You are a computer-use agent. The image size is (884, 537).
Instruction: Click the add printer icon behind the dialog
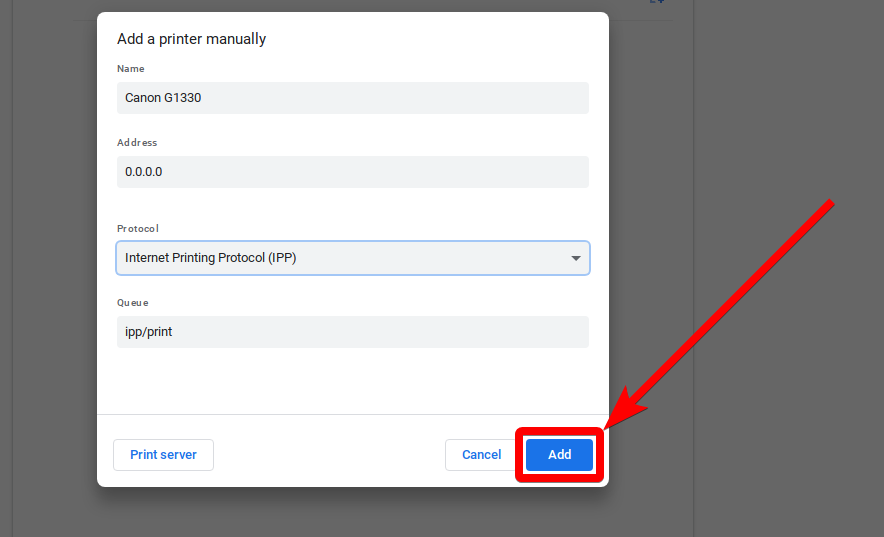tap(657, 3)
